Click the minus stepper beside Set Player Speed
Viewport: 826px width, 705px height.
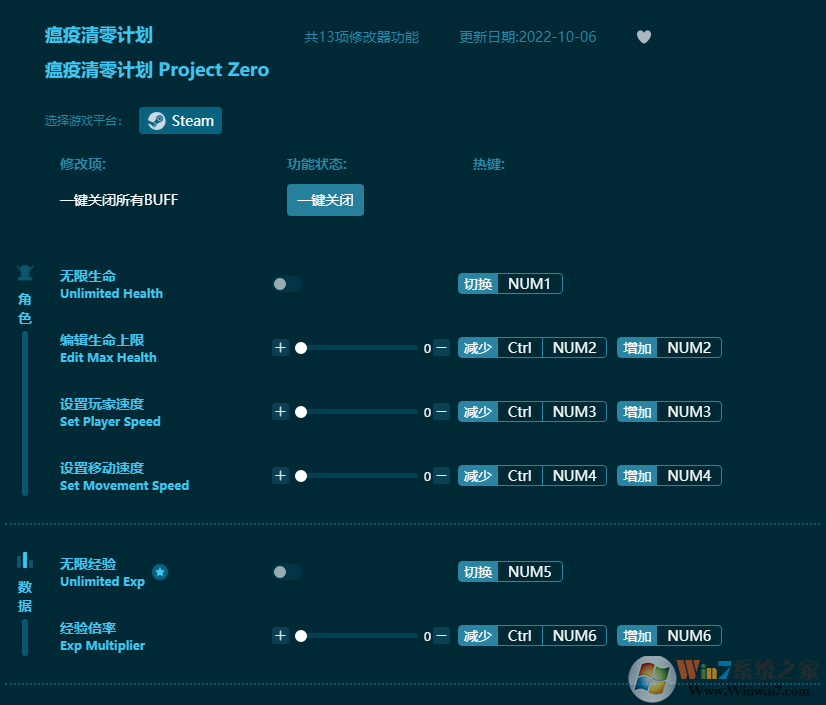coord(440,411)
